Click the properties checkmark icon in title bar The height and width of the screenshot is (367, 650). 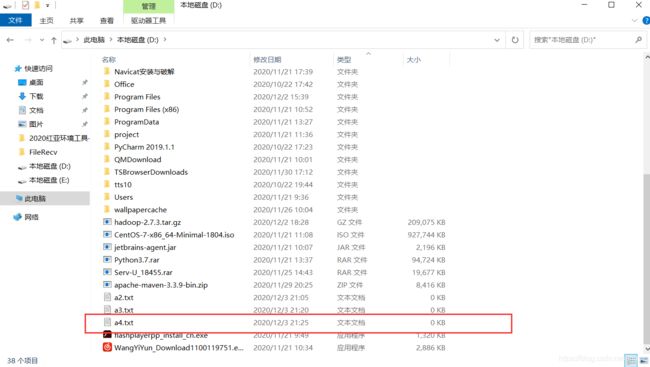25,5
